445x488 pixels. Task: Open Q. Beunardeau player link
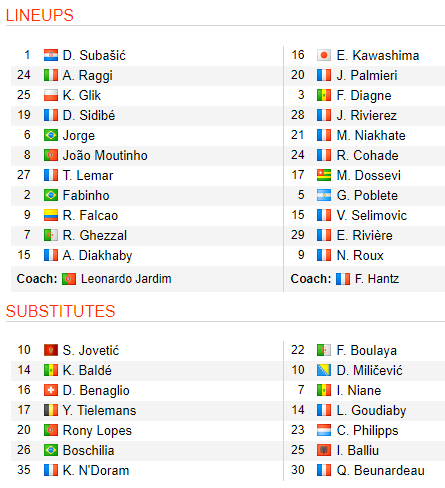pos(381,470)
